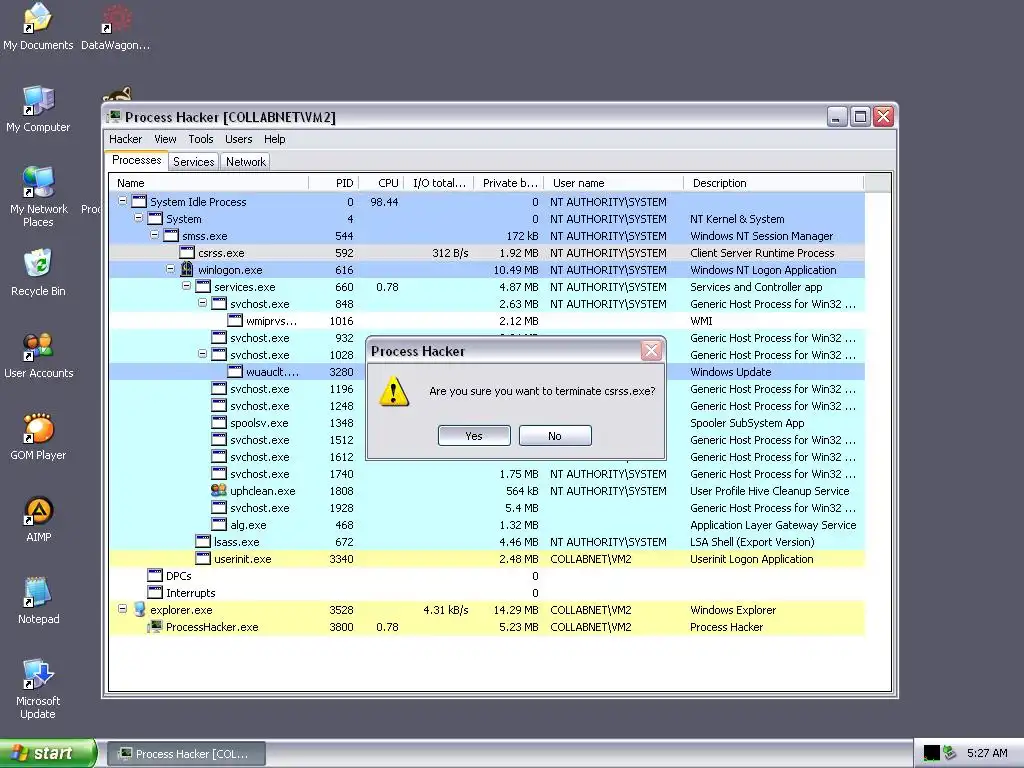Screen dimensions: 1024x768
Task: Switch to the Network tab
Action: click(246, 162)
